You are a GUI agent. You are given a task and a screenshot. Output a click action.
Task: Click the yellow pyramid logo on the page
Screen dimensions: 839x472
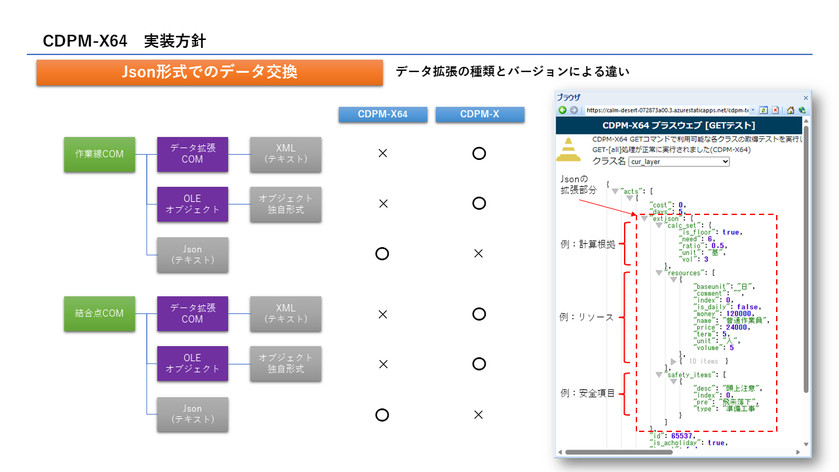point(568,149)
